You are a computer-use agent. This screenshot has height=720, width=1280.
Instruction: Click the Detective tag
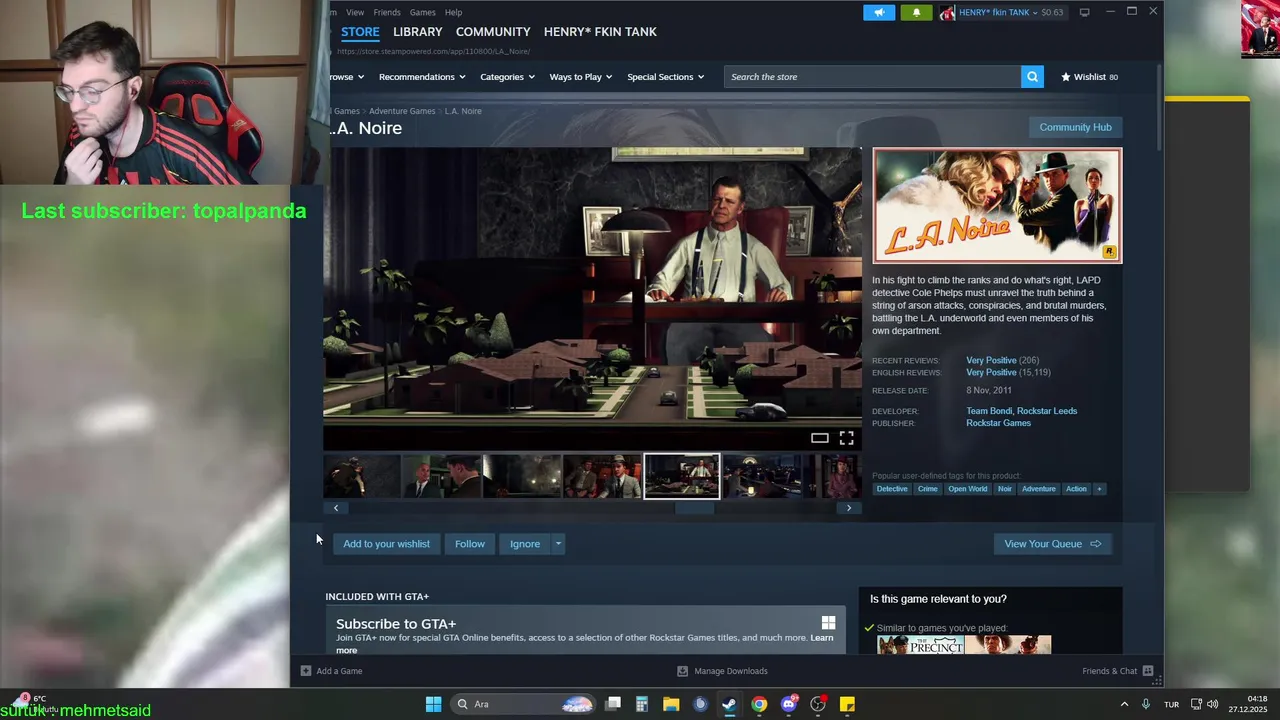[x=892, y=489]
